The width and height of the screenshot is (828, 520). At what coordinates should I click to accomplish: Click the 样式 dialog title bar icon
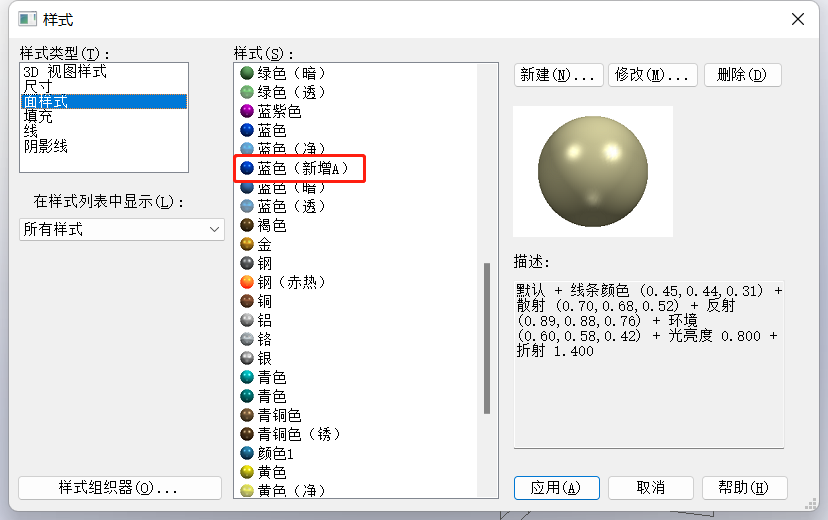pos(27,20)
